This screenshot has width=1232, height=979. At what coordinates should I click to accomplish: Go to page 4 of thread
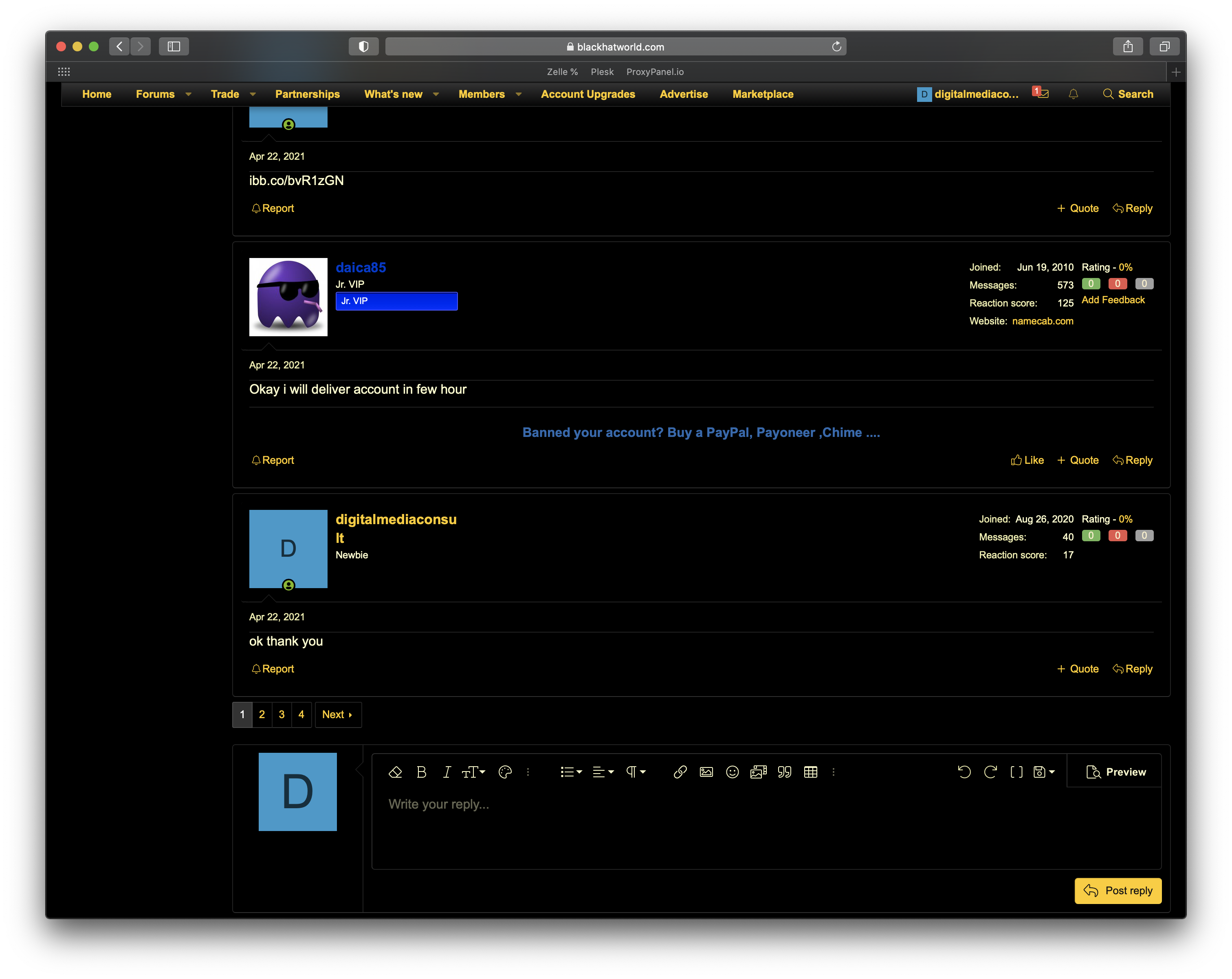pos(301,714)
